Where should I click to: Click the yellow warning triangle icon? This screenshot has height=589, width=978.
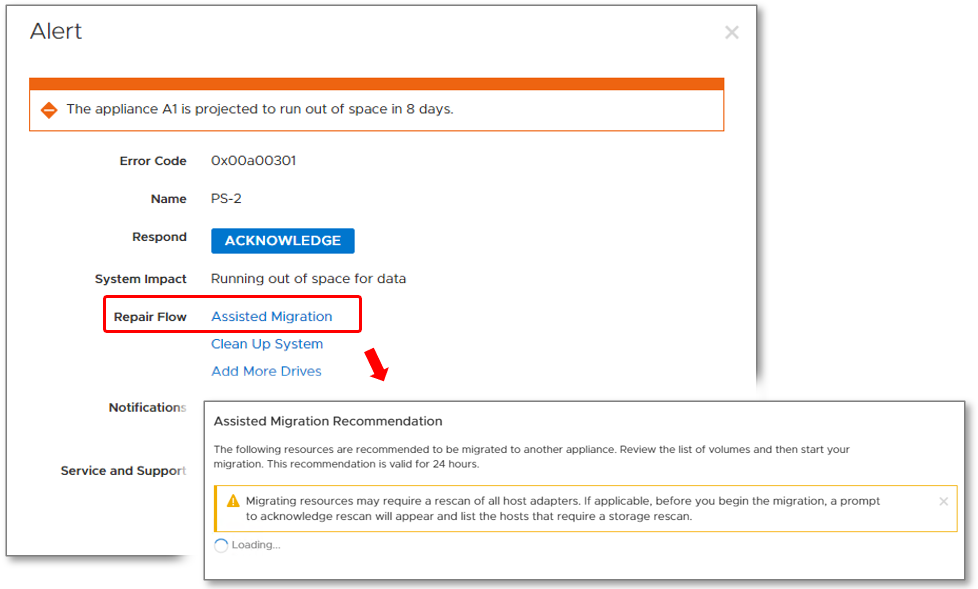(233, 500)
